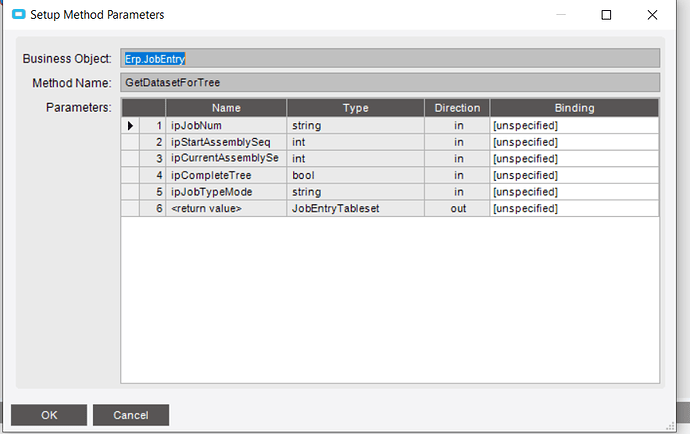Image resolution: width=690 pixels, height=434 pixels.
Task: Click the string type cell of ipJobTypeMode
Action: 356,192
